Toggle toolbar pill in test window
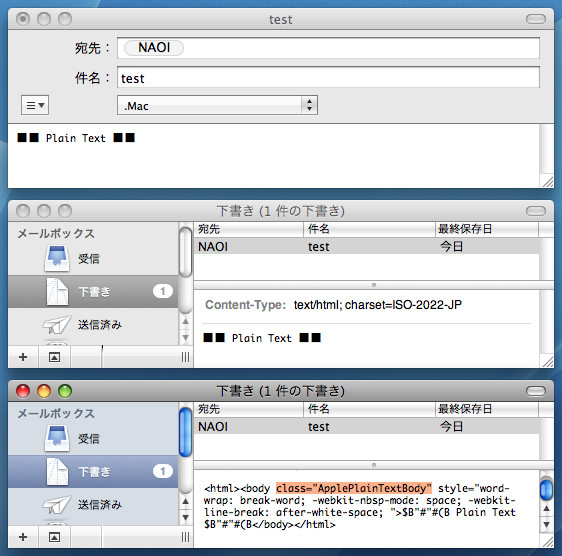562x556 pixels. pyautogui.click(x=535, y=19)
